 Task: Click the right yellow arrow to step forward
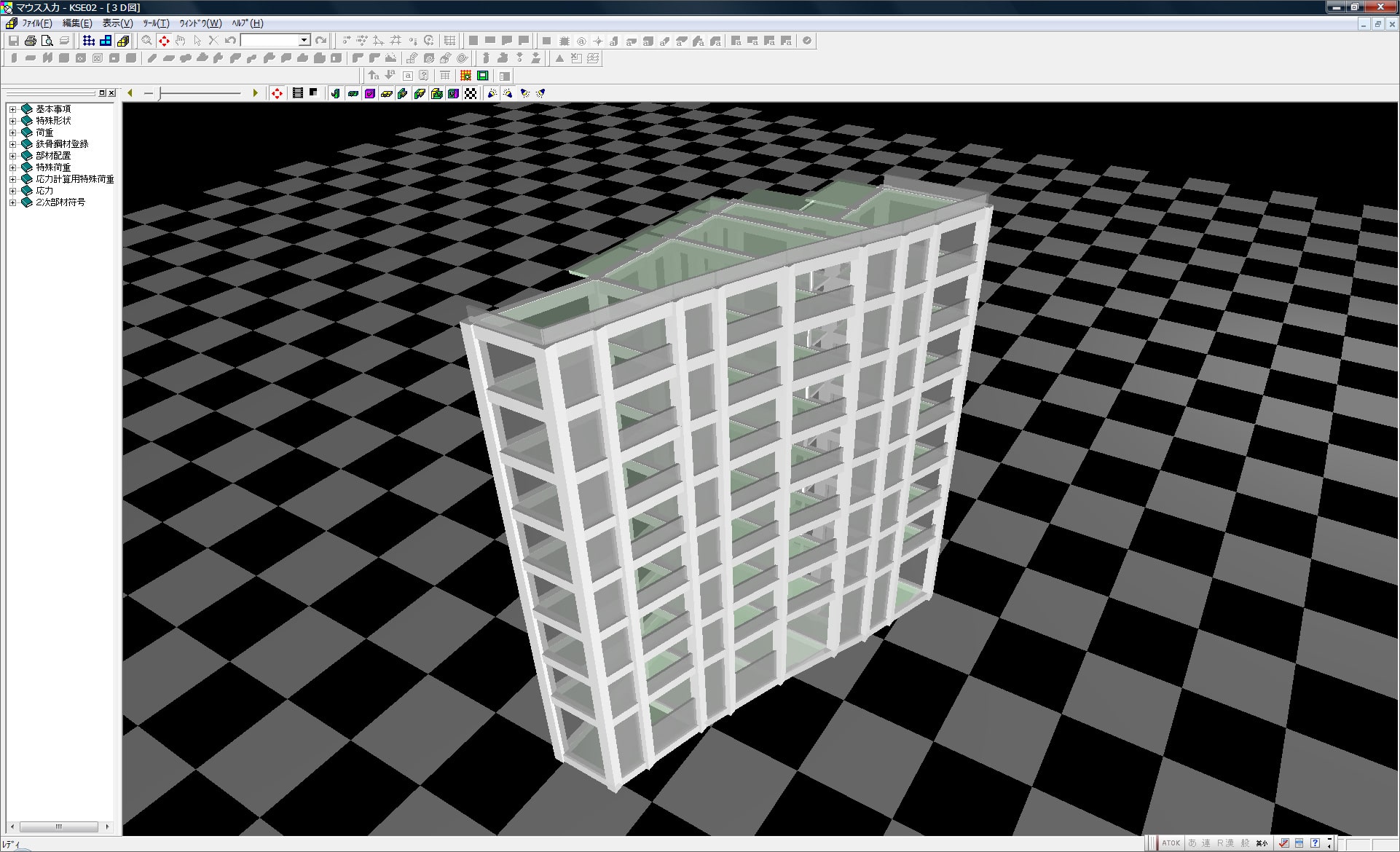[x=255, y=93]
